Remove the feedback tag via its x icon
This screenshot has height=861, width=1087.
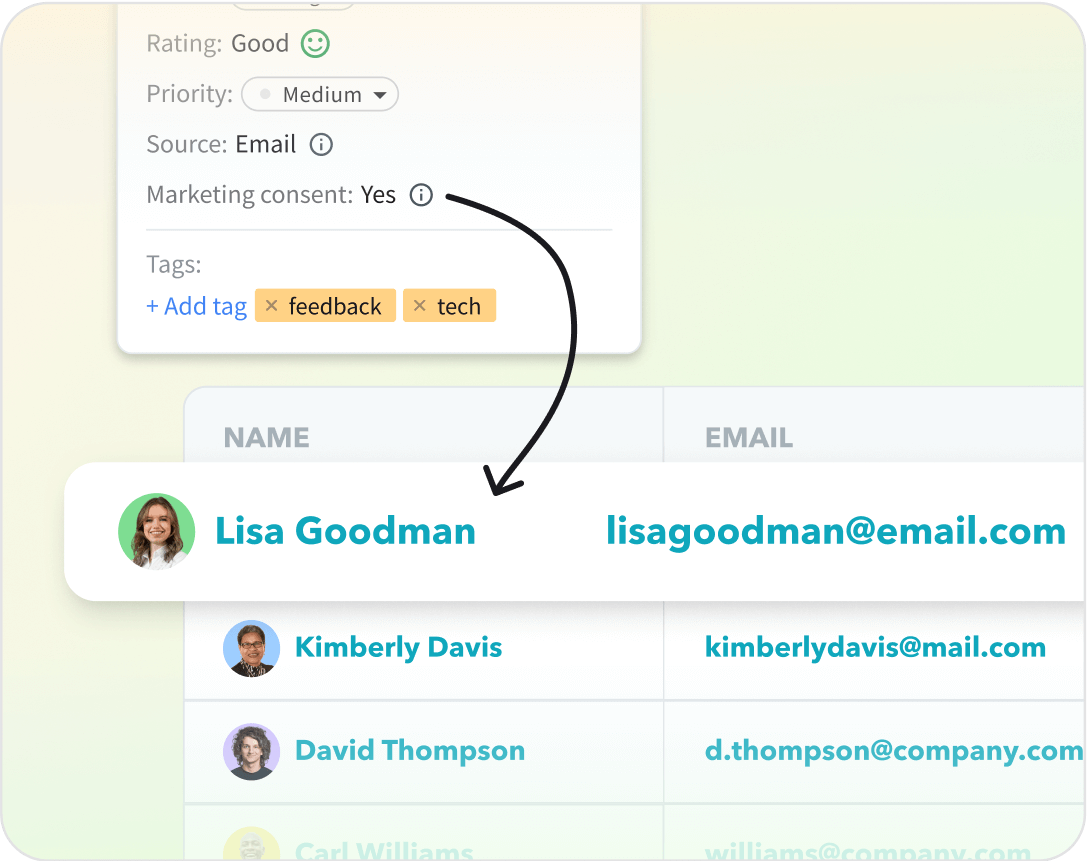270,305
